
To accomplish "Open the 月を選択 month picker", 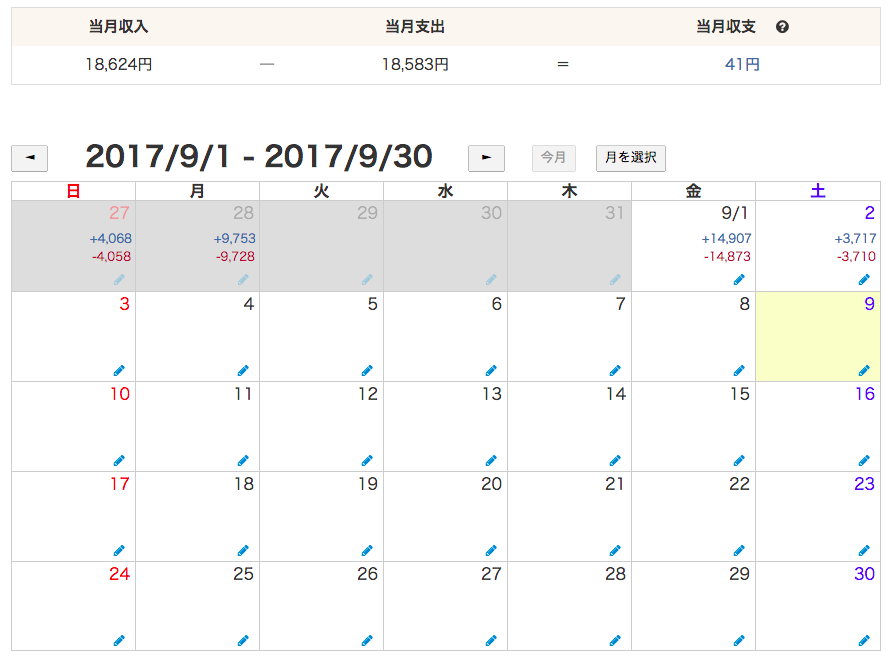I will coord(631,158).
